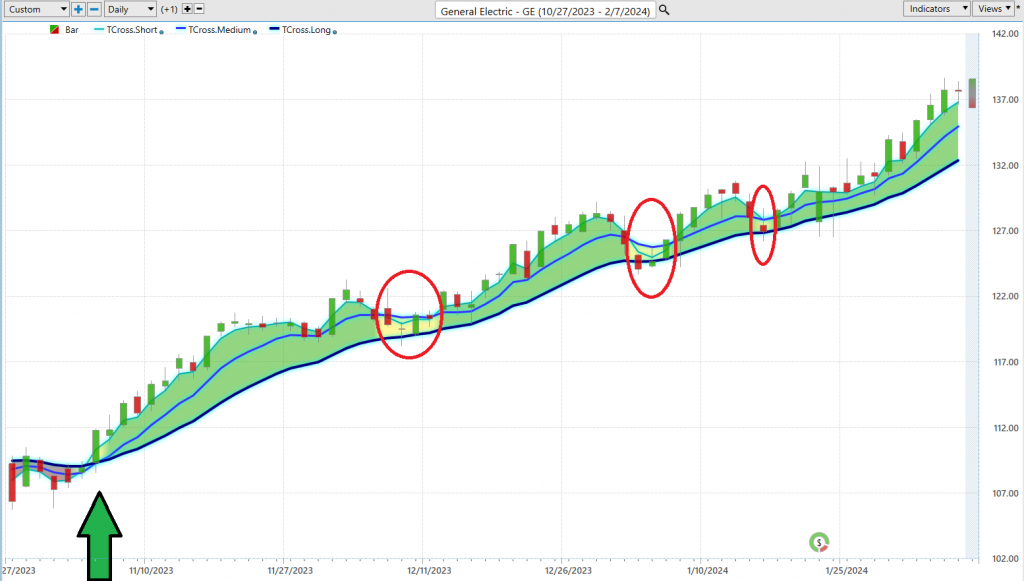Click the 127.00 price axis label
Screen dimensions: 1024x581
click(1005, 230)
